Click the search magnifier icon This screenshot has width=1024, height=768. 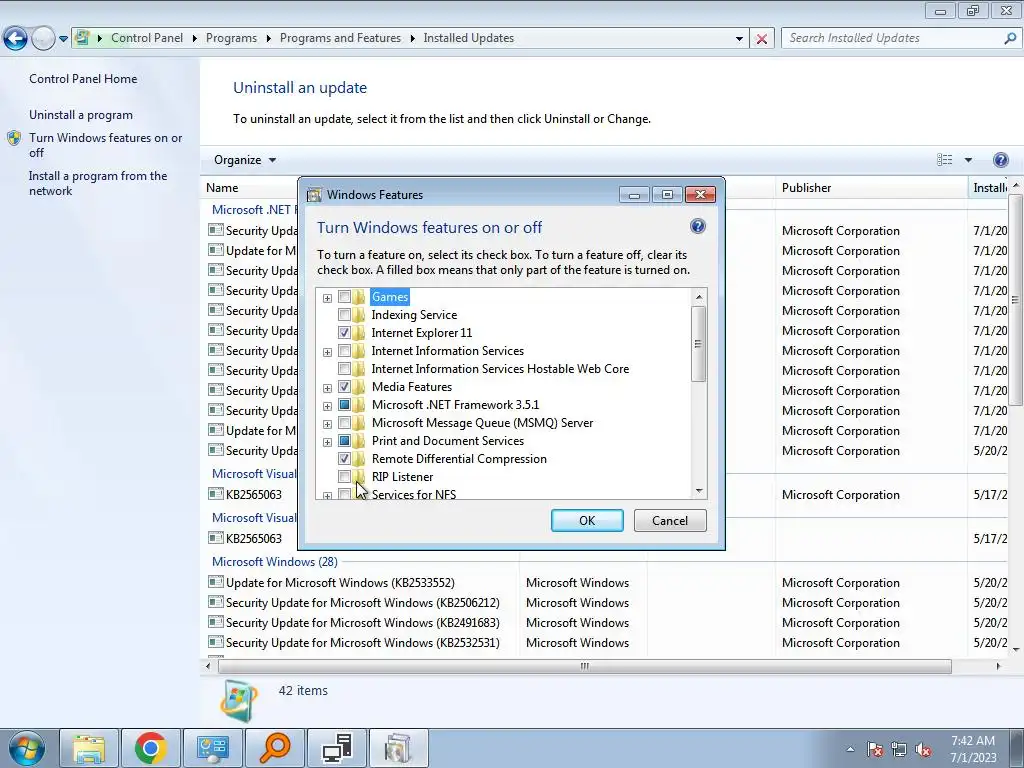1010,38
